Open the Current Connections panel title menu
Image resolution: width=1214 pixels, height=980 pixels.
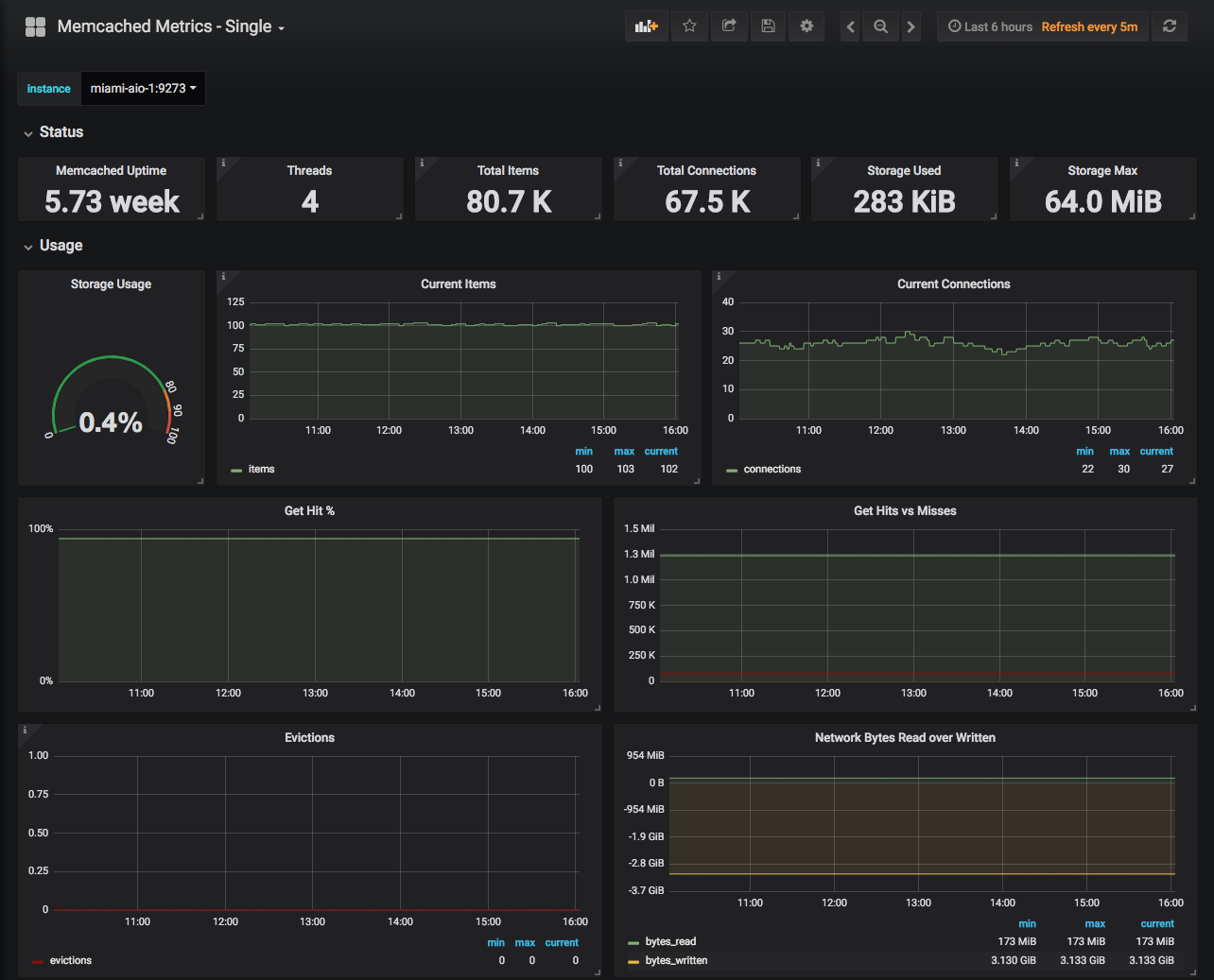[953, 284]
